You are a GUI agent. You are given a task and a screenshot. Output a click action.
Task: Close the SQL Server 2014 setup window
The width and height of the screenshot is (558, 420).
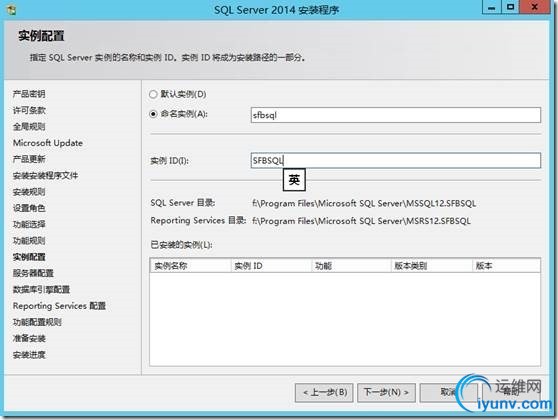point(535,7)
